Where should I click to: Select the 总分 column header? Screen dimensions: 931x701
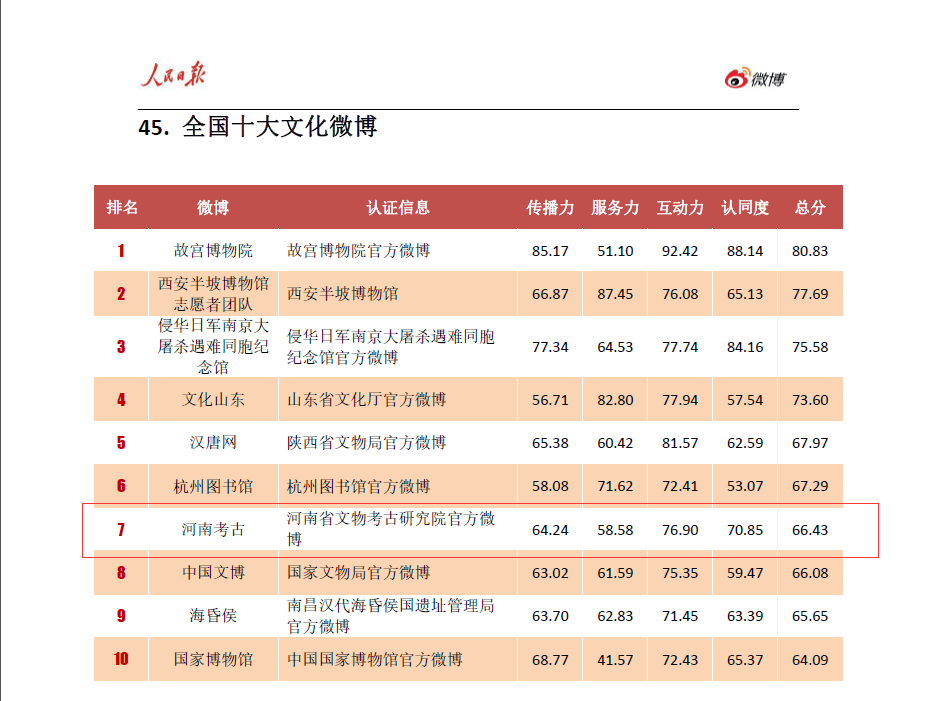point(810,208)
